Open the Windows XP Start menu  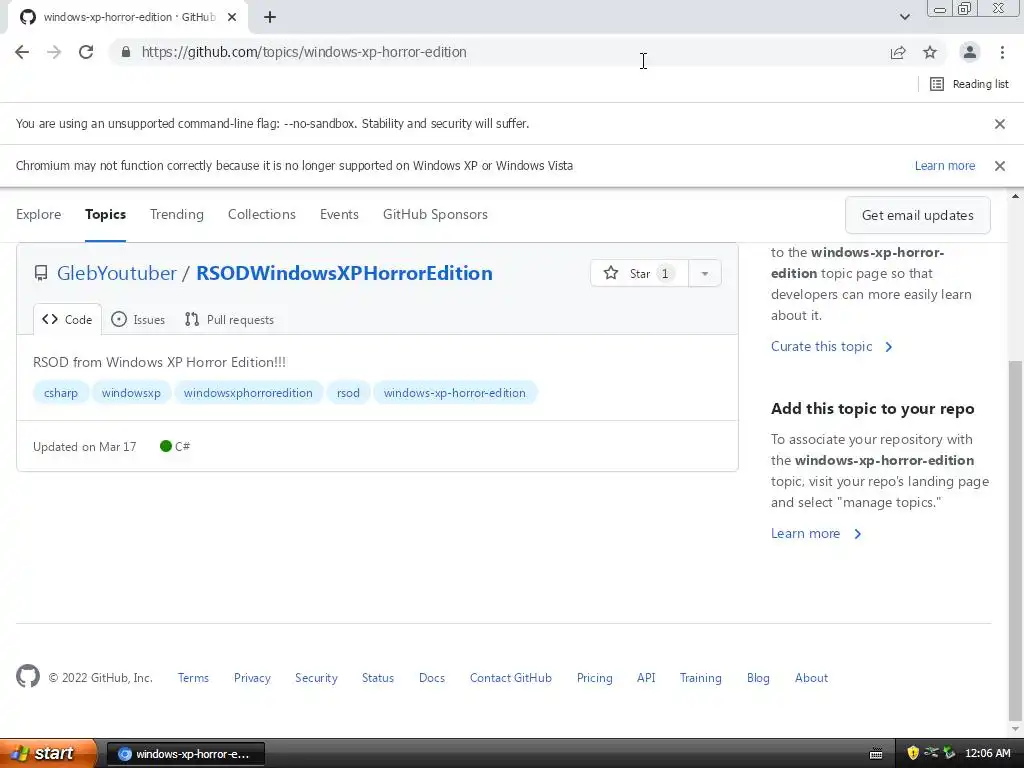click(x=48, y=754)
